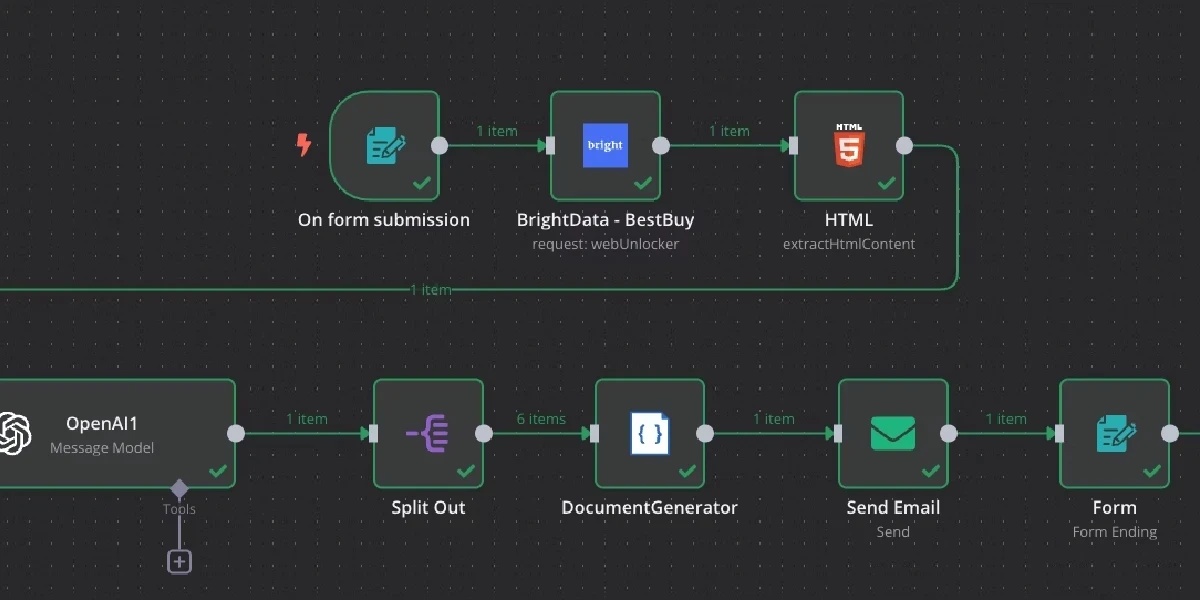The image size is (1200, 600).
Task: Click the success checkmark on Send Email node
Action: (930, 471)
